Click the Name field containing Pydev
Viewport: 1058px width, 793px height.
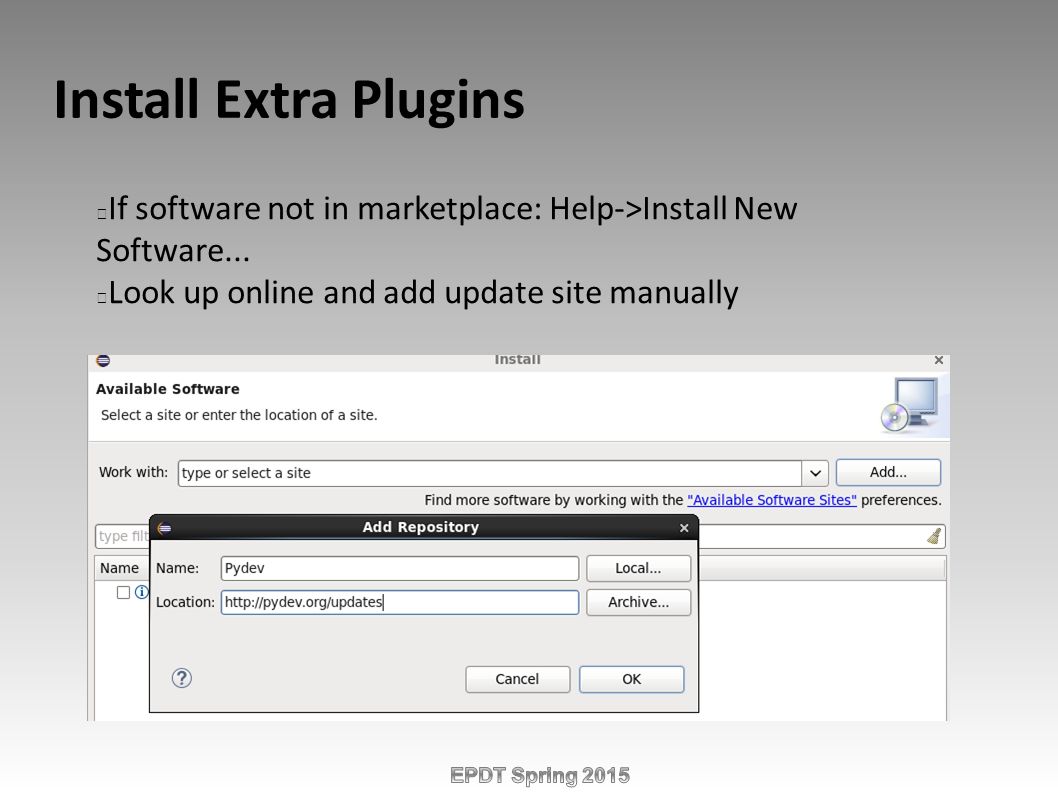[399, 568]
